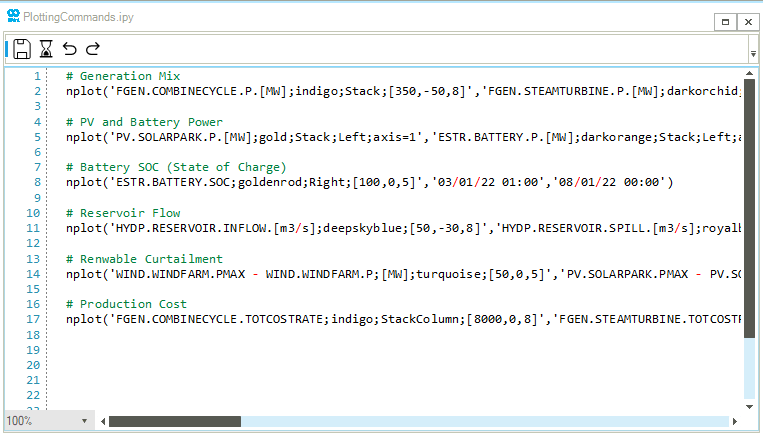
Task: Click the '# Production Cost' comment line
Action: (126, 304)
